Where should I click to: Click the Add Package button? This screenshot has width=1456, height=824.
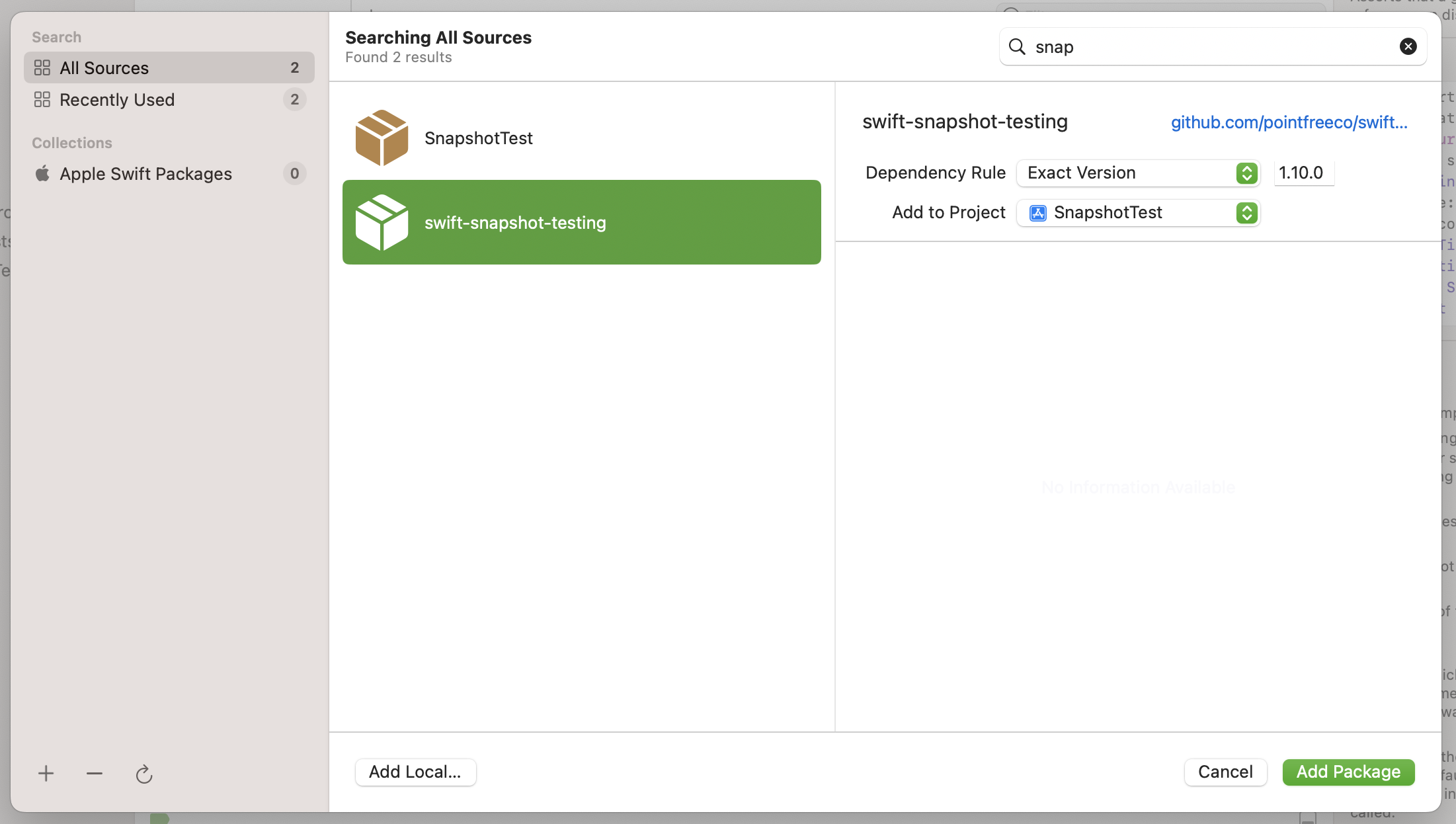(1348, 772)
